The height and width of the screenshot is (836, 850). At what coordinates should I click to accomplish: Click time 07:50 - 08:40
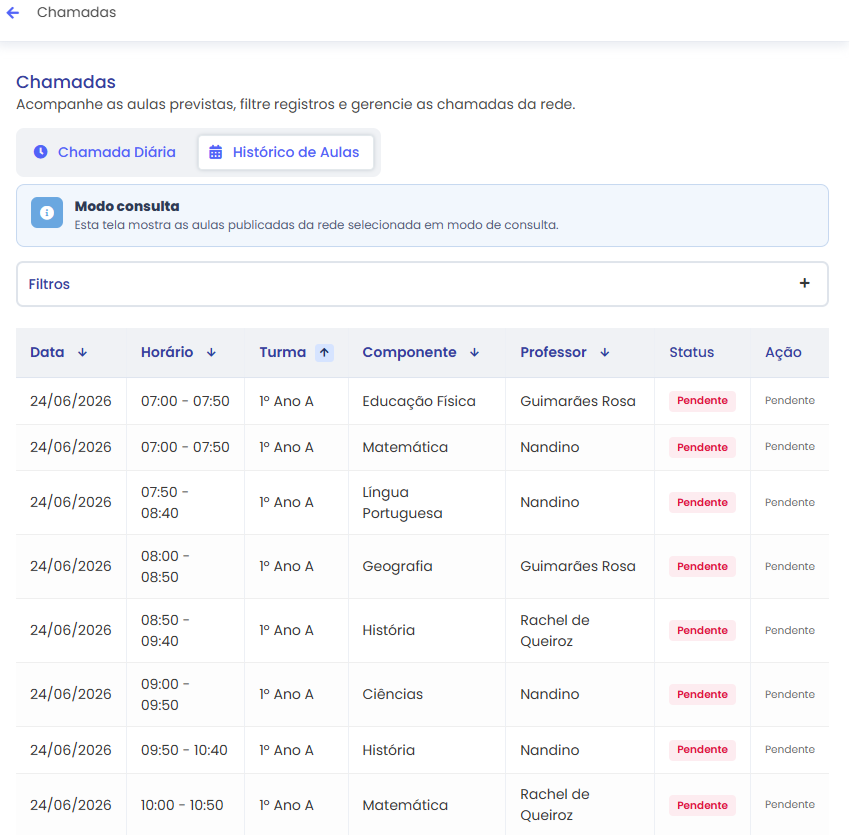coord(165,503)
